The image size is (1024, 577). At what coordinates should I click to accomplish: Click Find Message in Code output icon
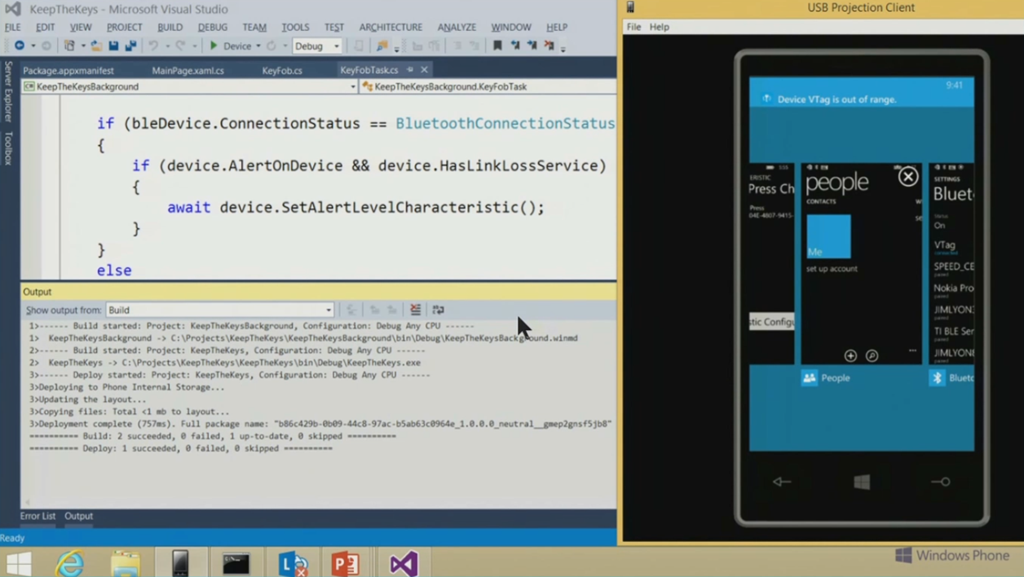[x=351, y=309]
